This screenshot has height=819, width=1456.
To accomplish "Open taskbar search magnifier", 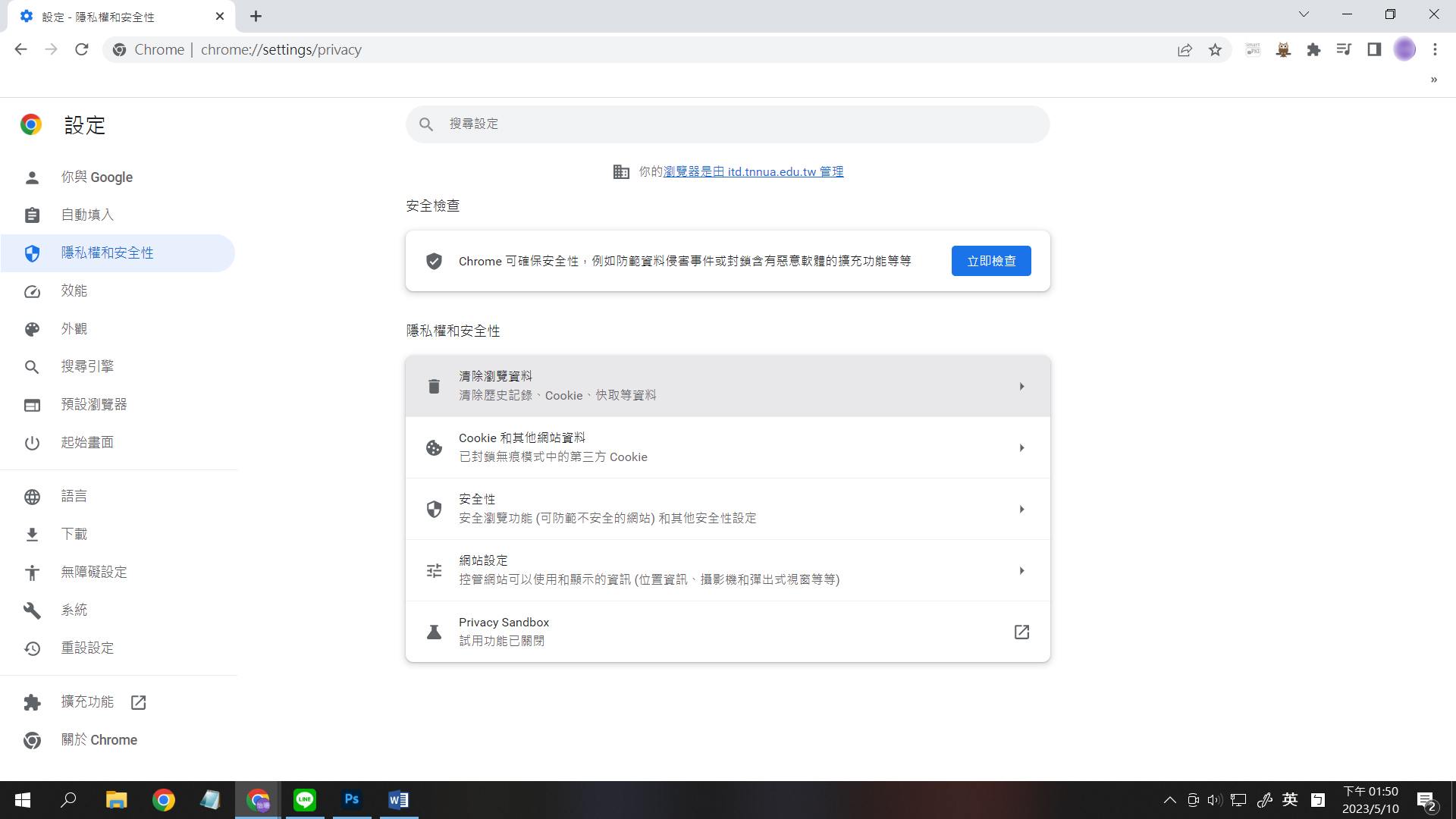I will coord(69,800).
